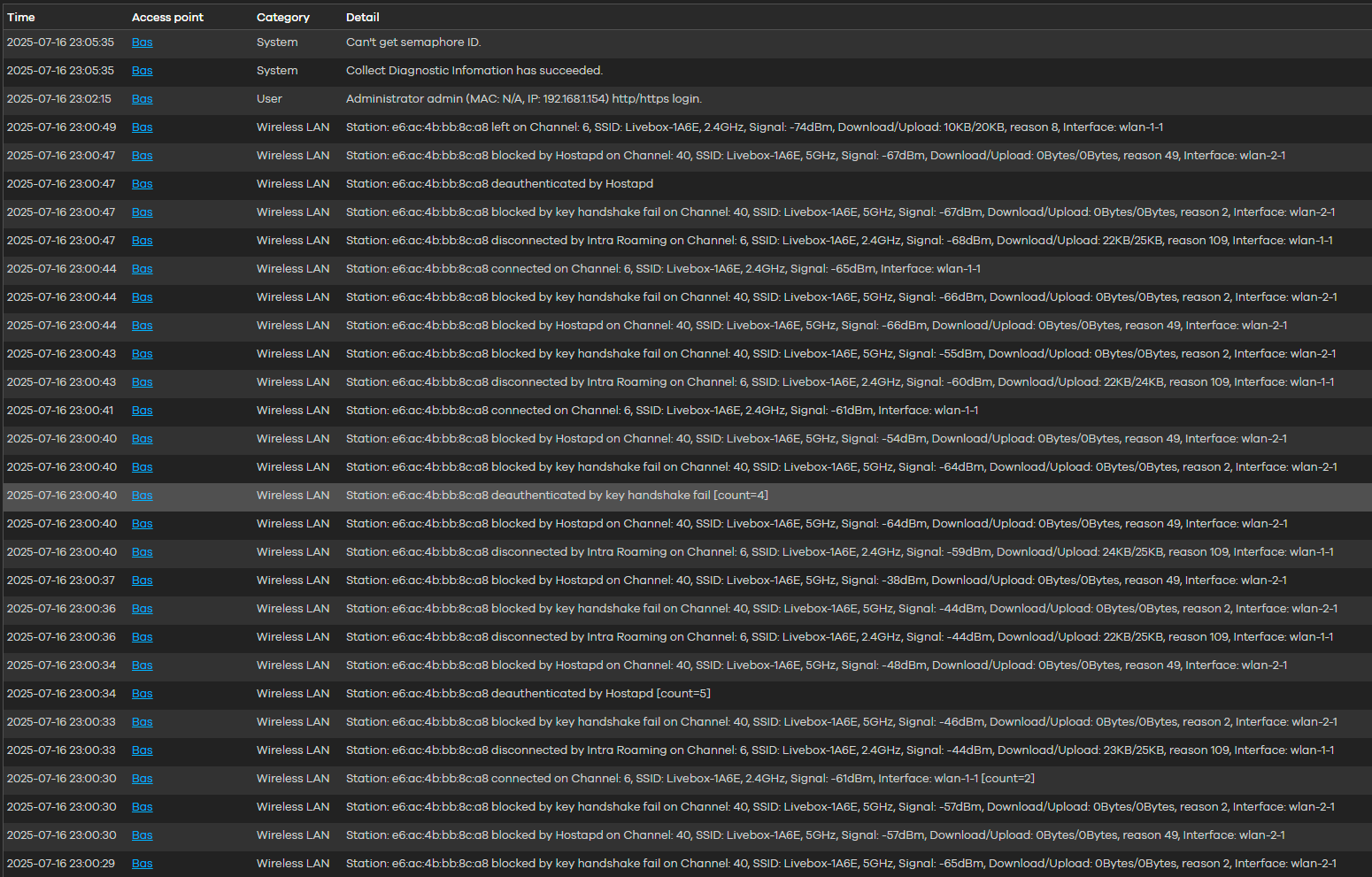Screen dimensions: 1372x877
Task: Open the Bas link in the "deauthenticated by Hostapd" 23:00:47 row
Action: pyautogui.click(x=143, y=183)
